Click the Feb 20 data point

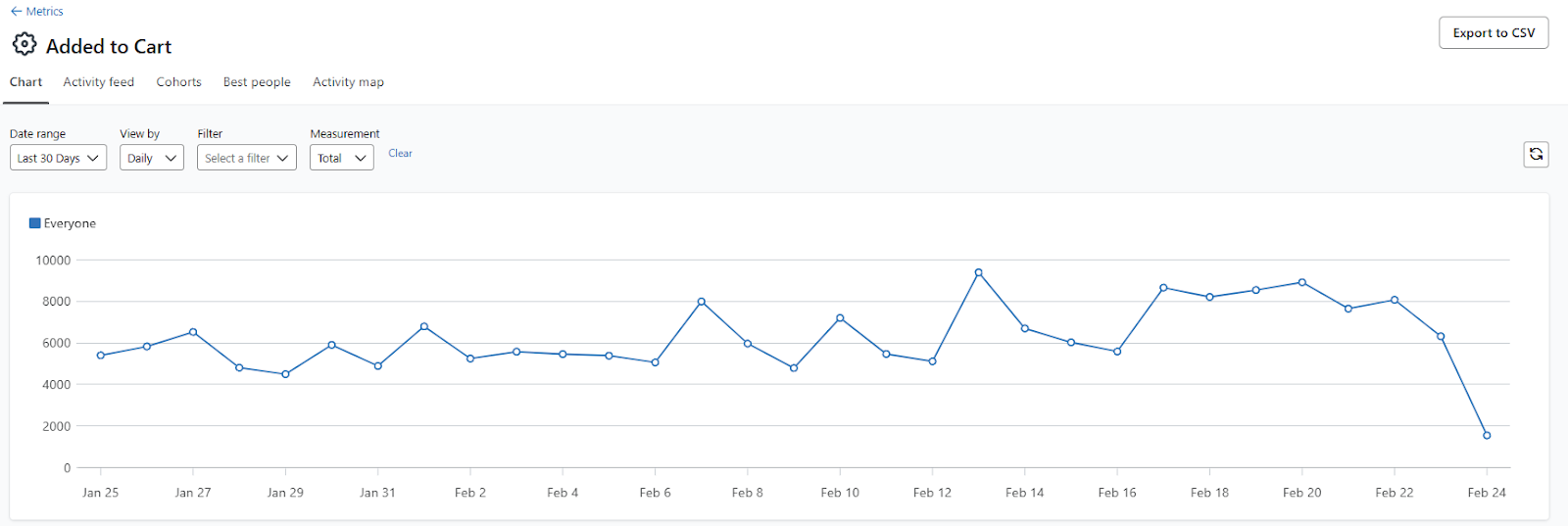[x=1301, y=282]
